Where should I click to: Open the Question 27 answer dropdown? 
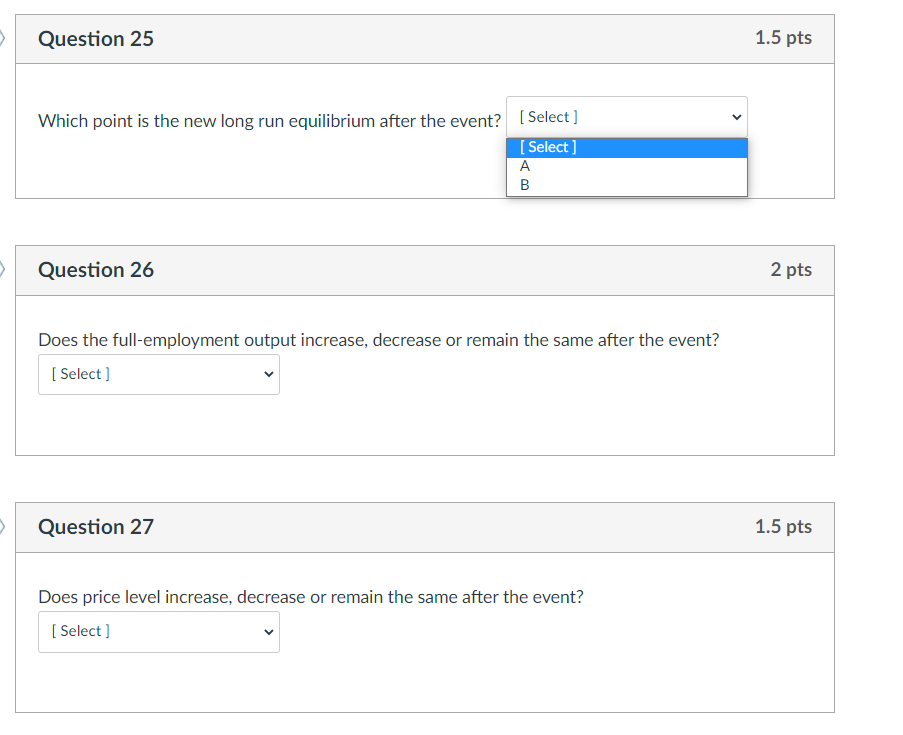click(x=158, y=631)
